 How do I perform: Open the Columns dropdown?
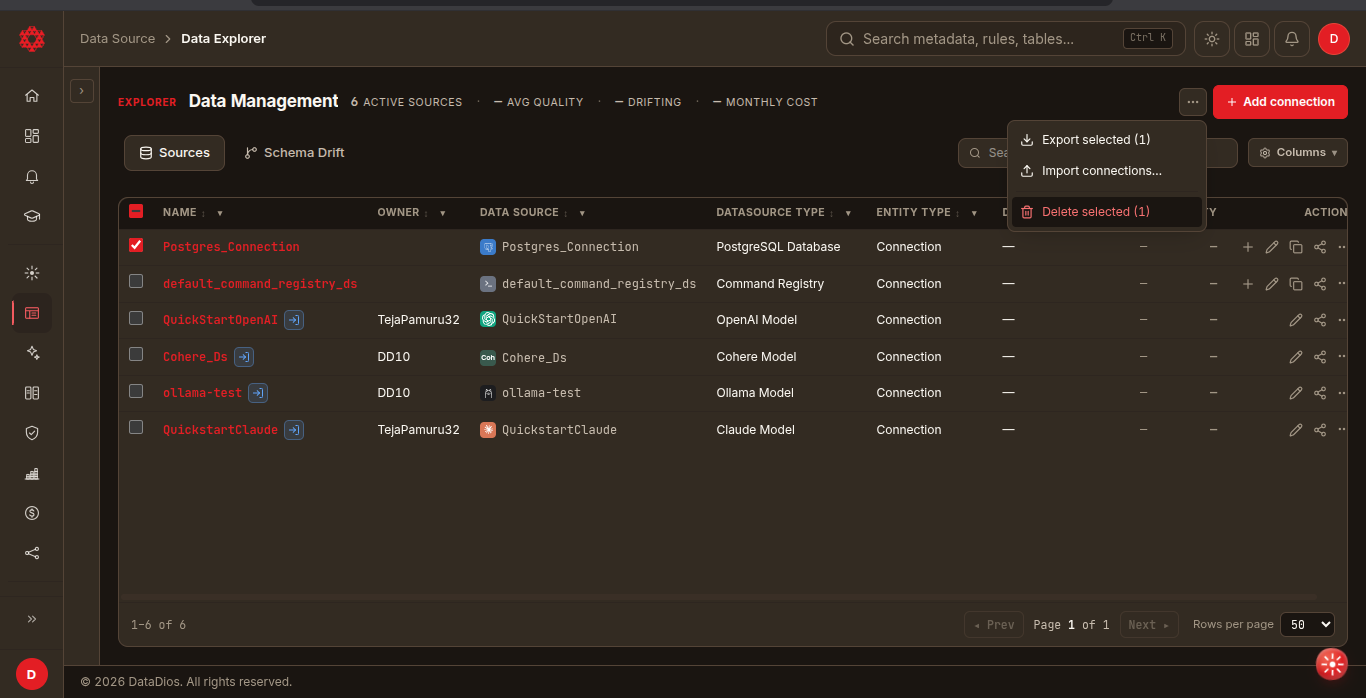[1298, 152]
